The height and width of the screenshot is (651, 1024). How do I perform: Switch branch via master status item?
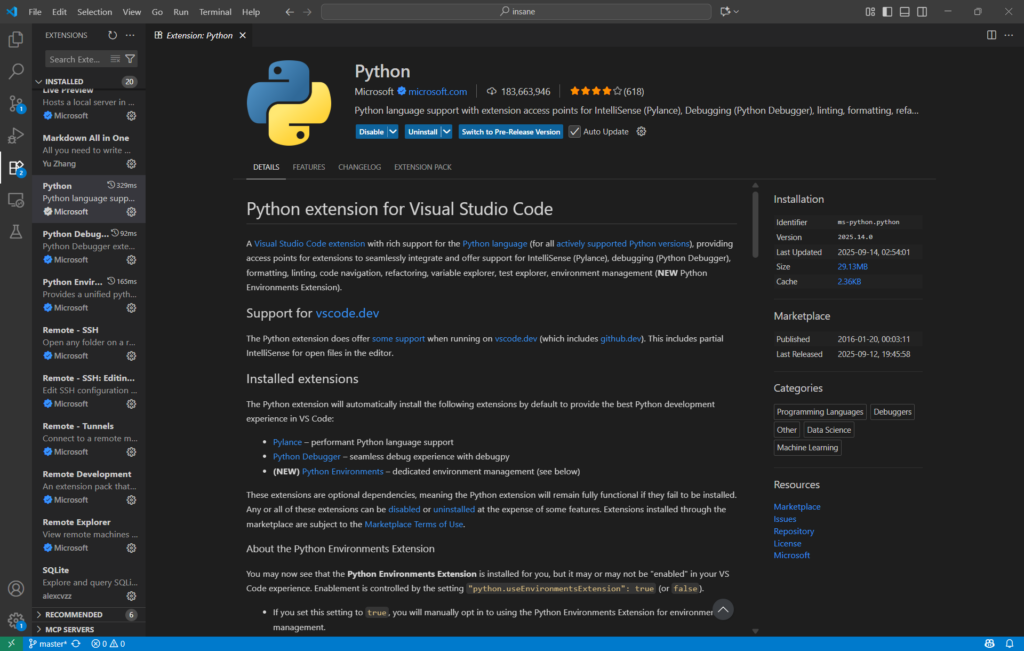(48, 644)
